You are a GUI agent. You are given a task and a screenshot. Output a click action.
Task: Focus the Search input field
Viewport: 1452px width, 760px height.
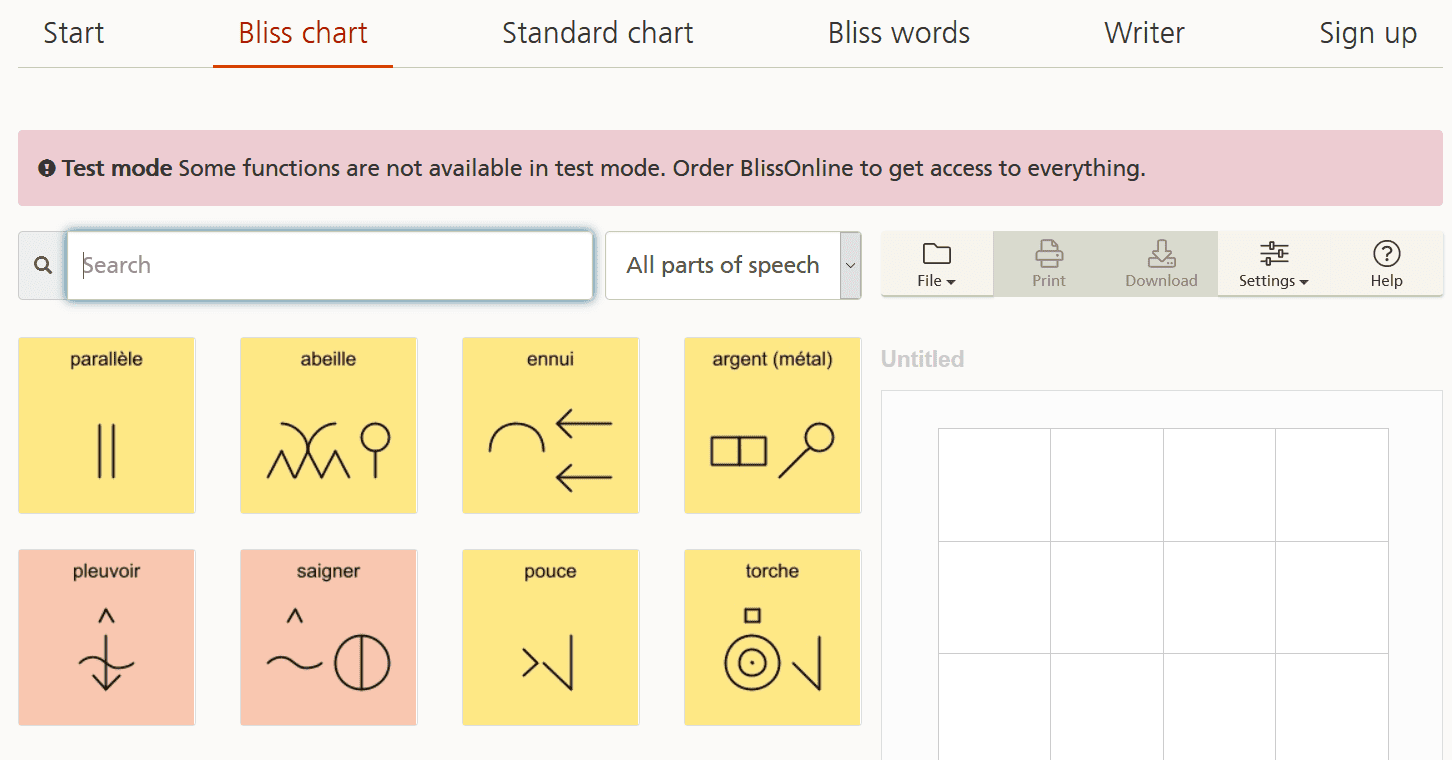pos(330,266)
